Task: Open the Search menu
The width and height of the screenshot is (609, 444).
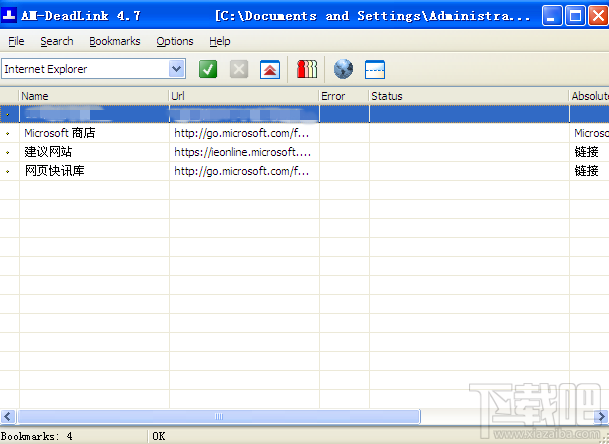Action: tap(57, 41)
